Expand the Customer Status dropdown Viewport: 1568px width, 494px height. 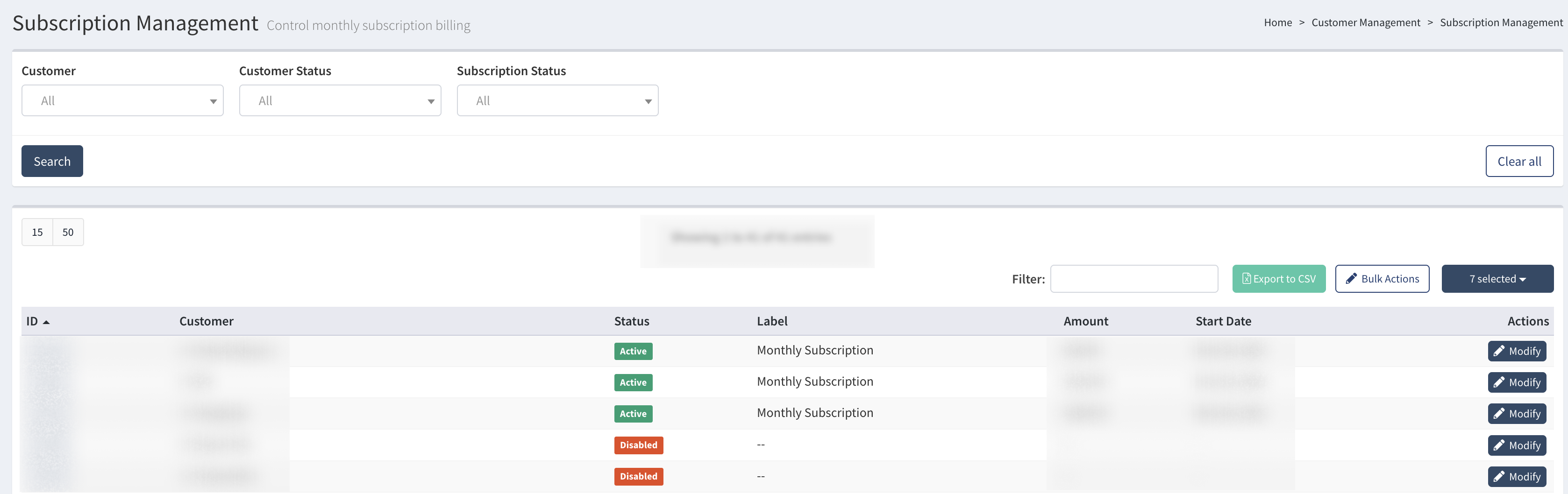pos(340,101)
